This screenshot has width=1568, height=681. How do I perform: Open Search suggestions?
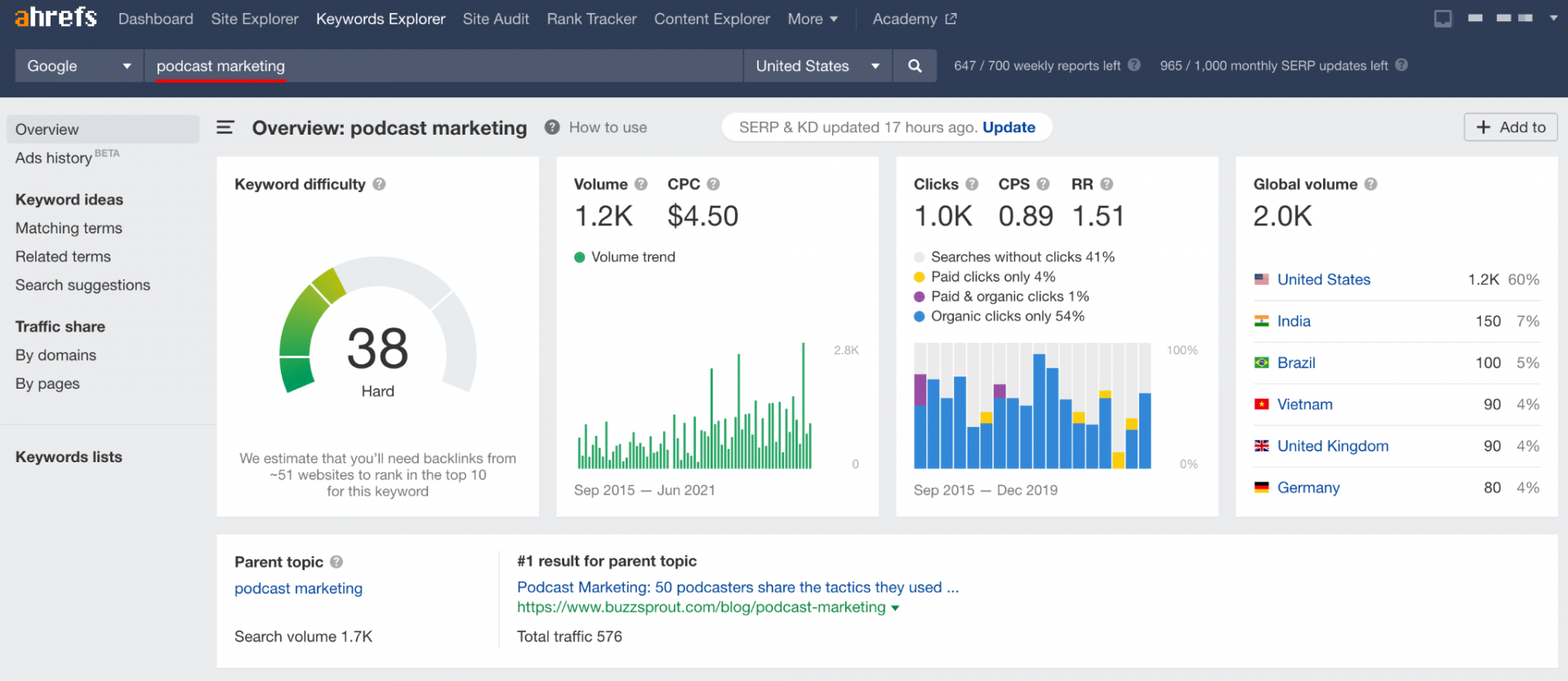tap(82, 285)
